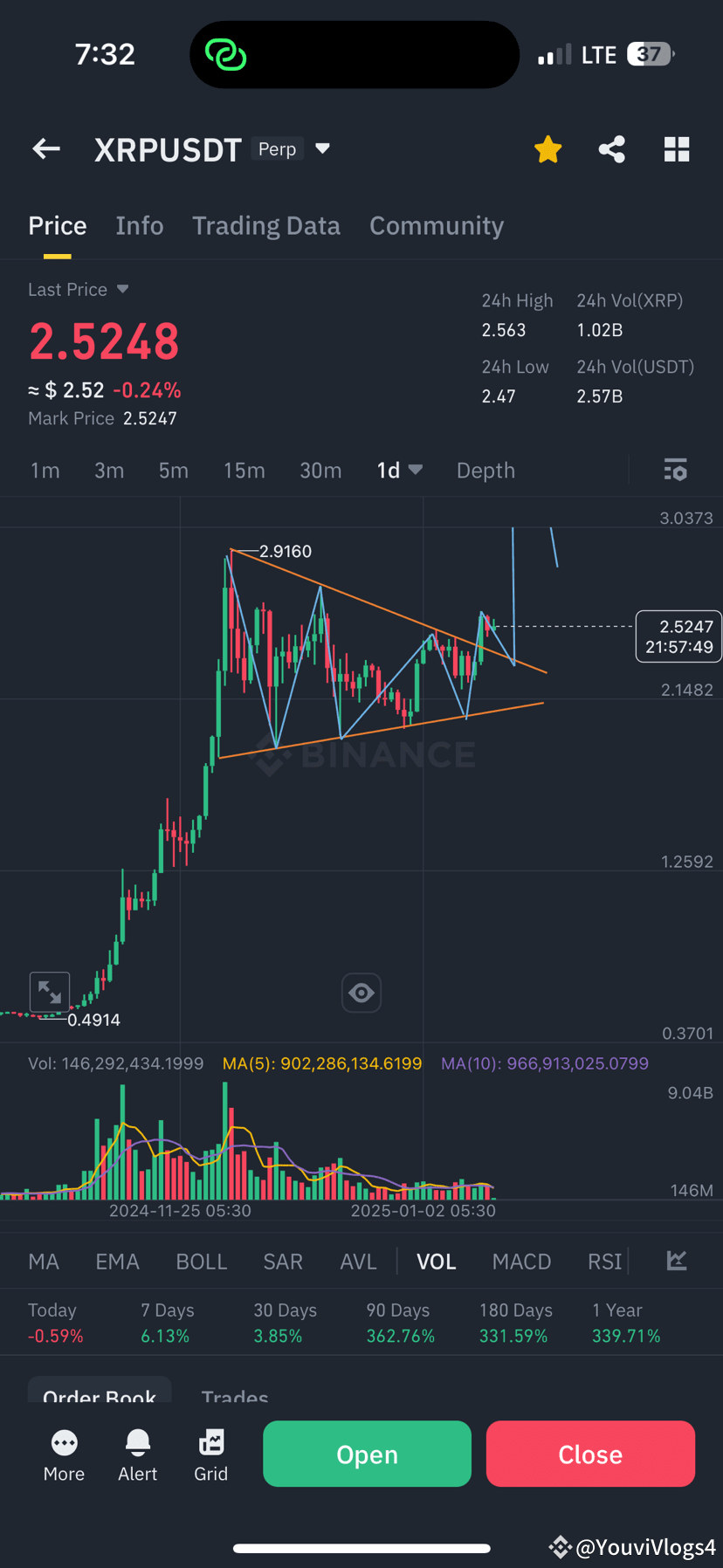723x1568 pixels.
Task: Tap the 2.9160 high price marker
Action: (286, 551)
